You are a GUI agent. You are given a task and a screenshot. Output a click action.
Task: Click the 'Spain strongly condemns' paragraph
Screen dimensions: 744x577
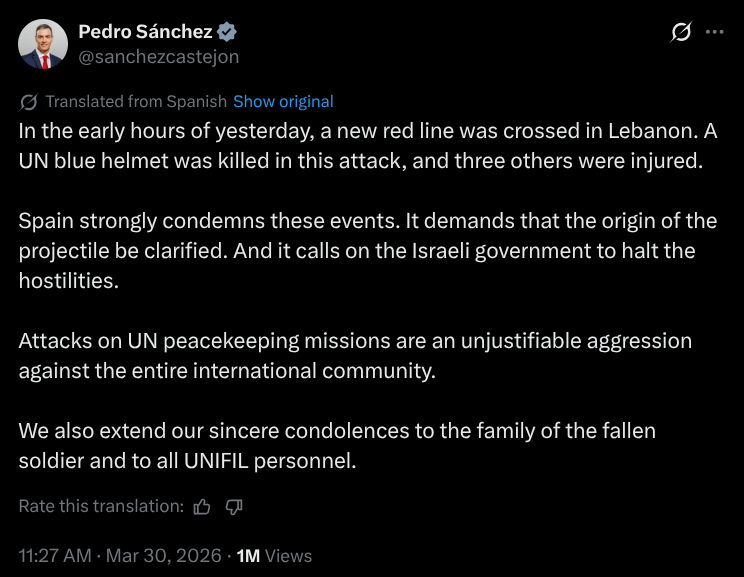(x=360, y=250)
